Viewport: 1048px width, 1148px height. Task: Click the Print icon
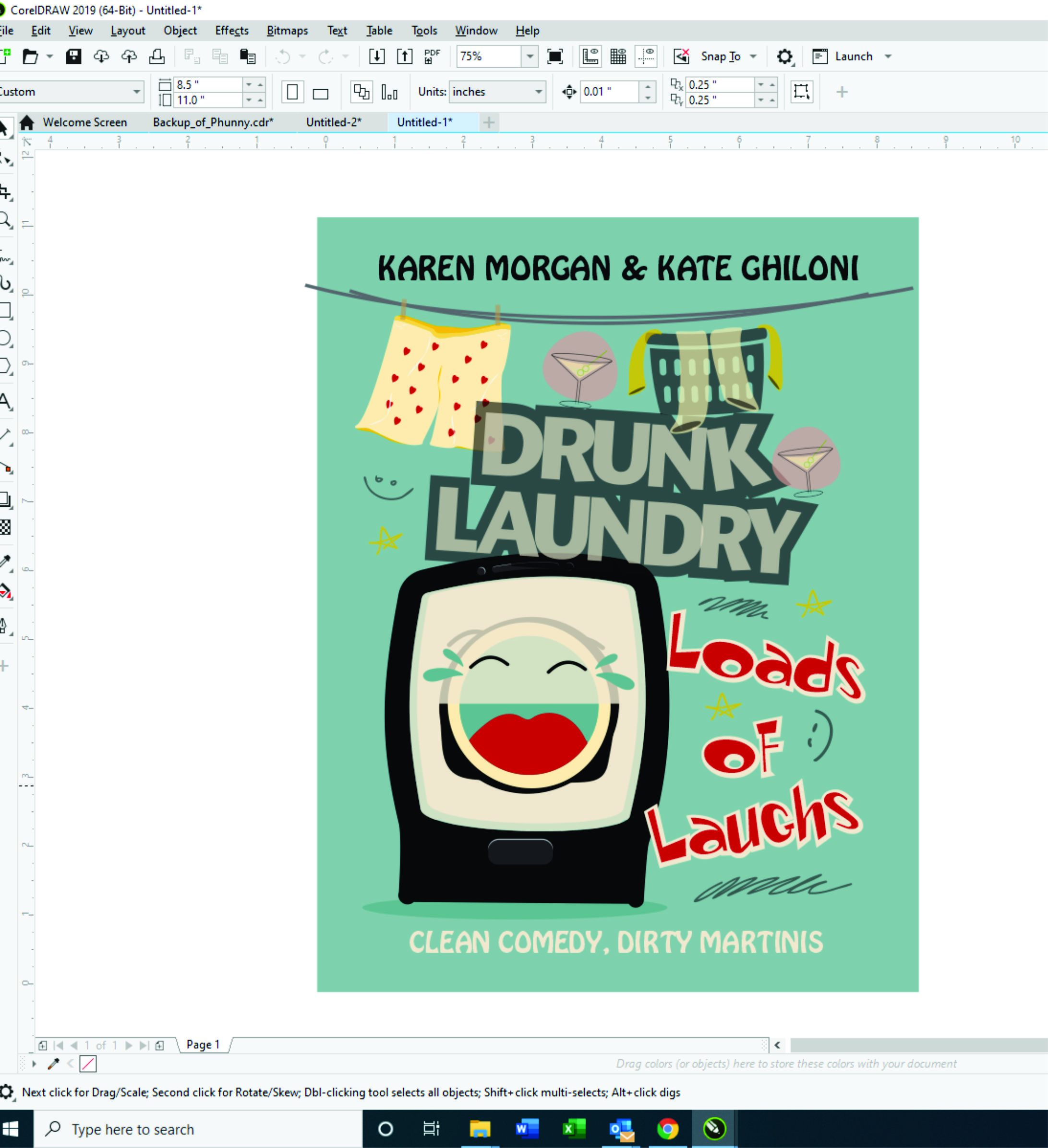coord(157,56)
